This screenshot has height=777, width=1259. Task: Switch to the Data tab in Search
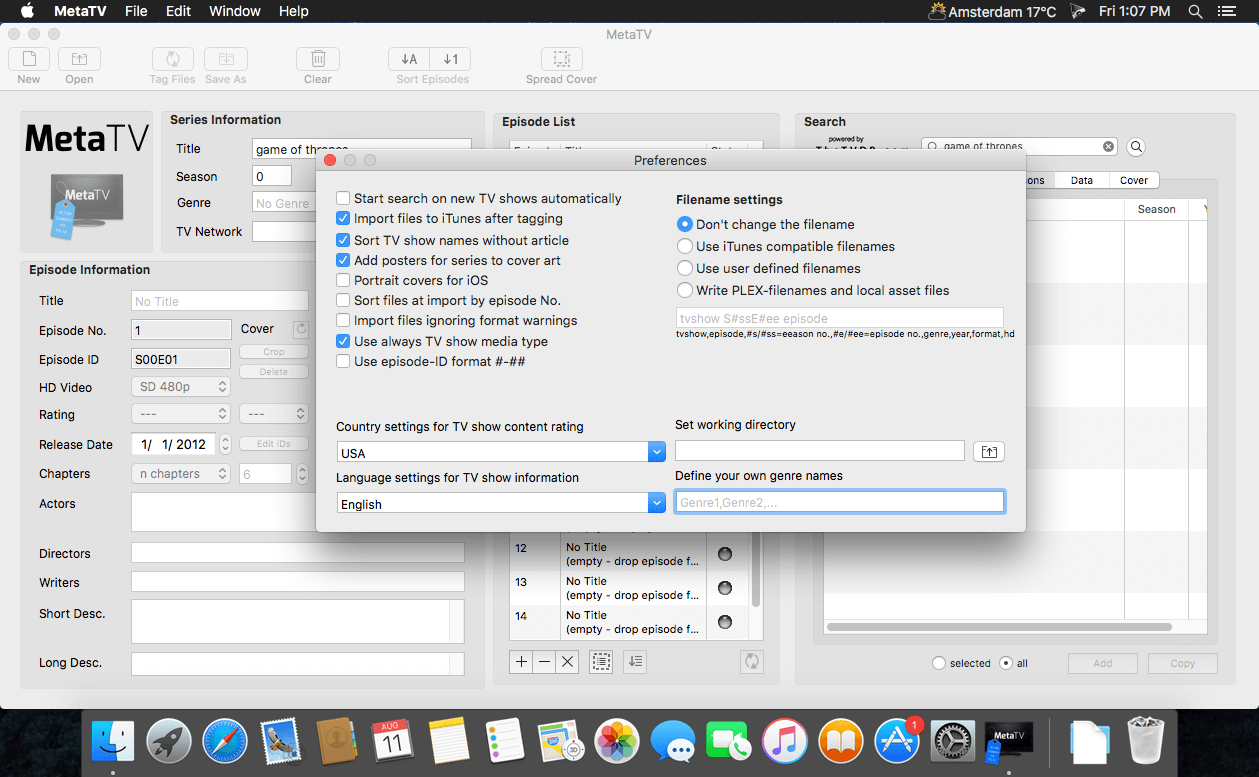[1081, 180]
